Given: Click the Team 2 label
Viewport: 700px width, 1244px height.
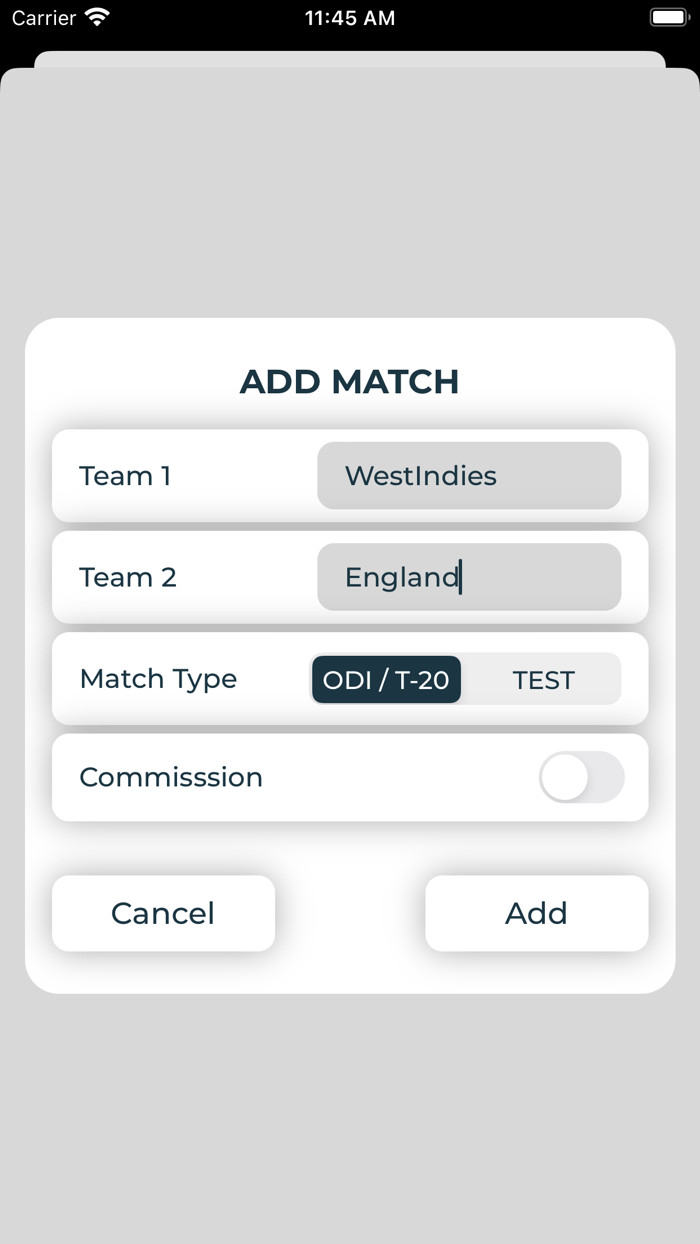Looking at the screenshot, I should pos(127,577).
